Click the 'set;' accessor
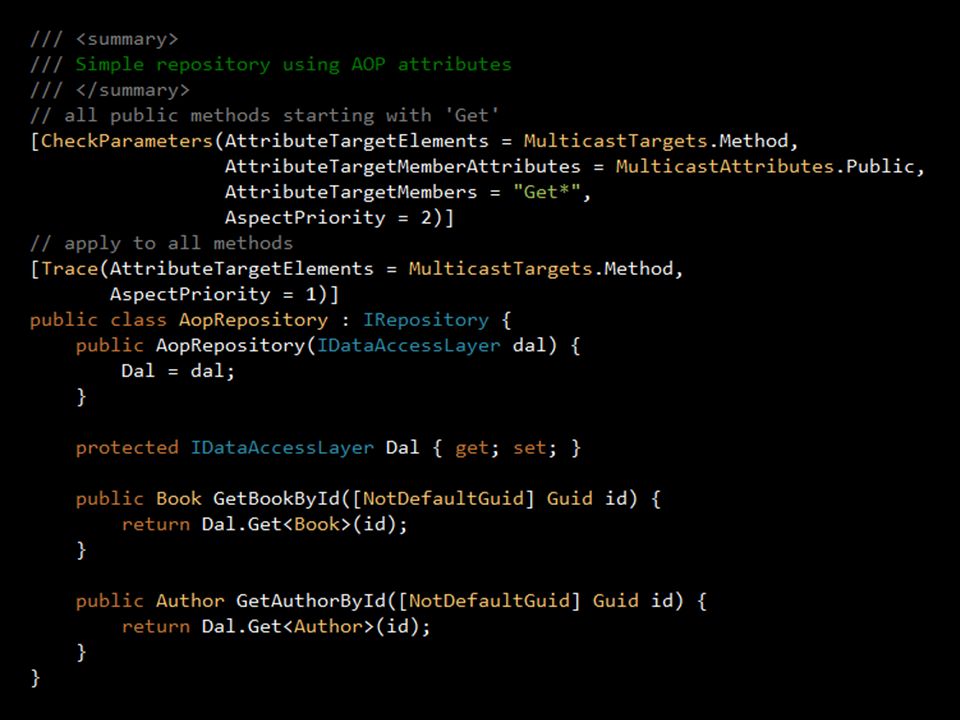 pos(535,448)
